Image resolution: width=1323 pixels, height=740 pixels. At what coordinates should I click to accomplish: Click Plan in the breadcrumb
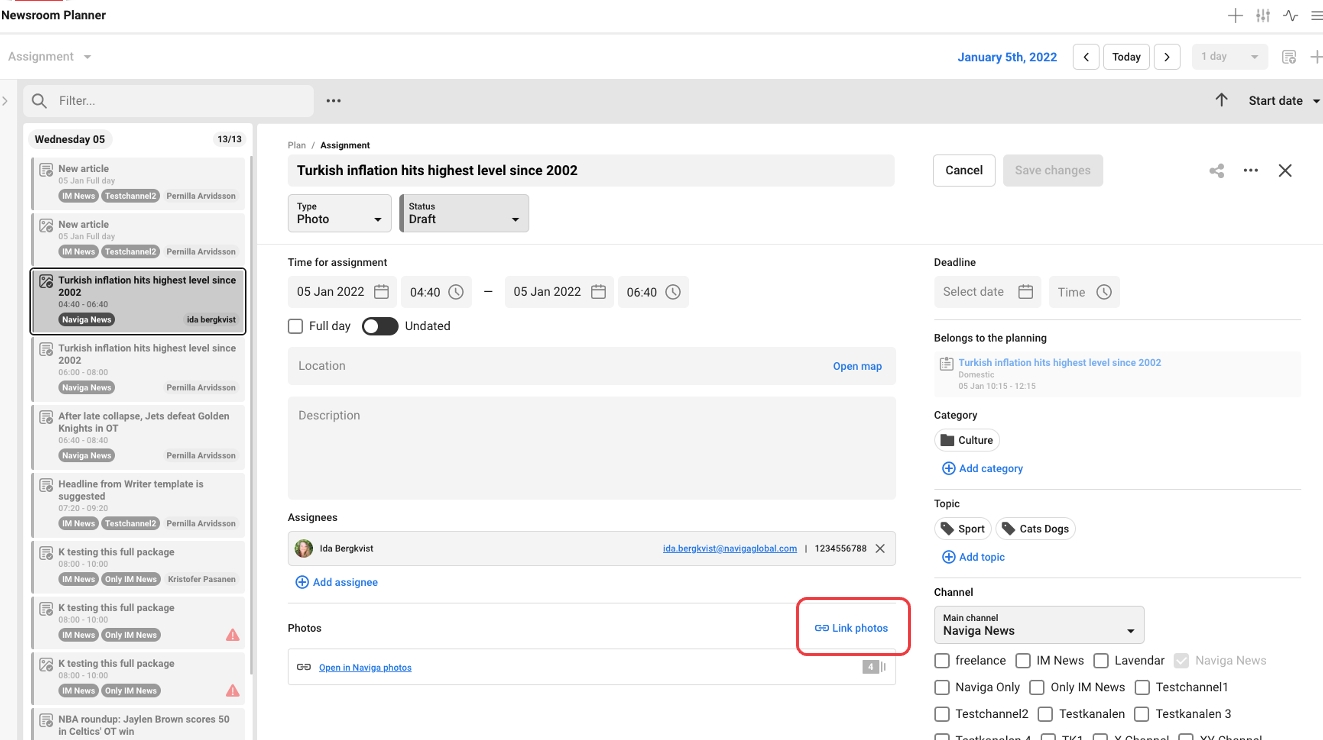click(296, 146)
